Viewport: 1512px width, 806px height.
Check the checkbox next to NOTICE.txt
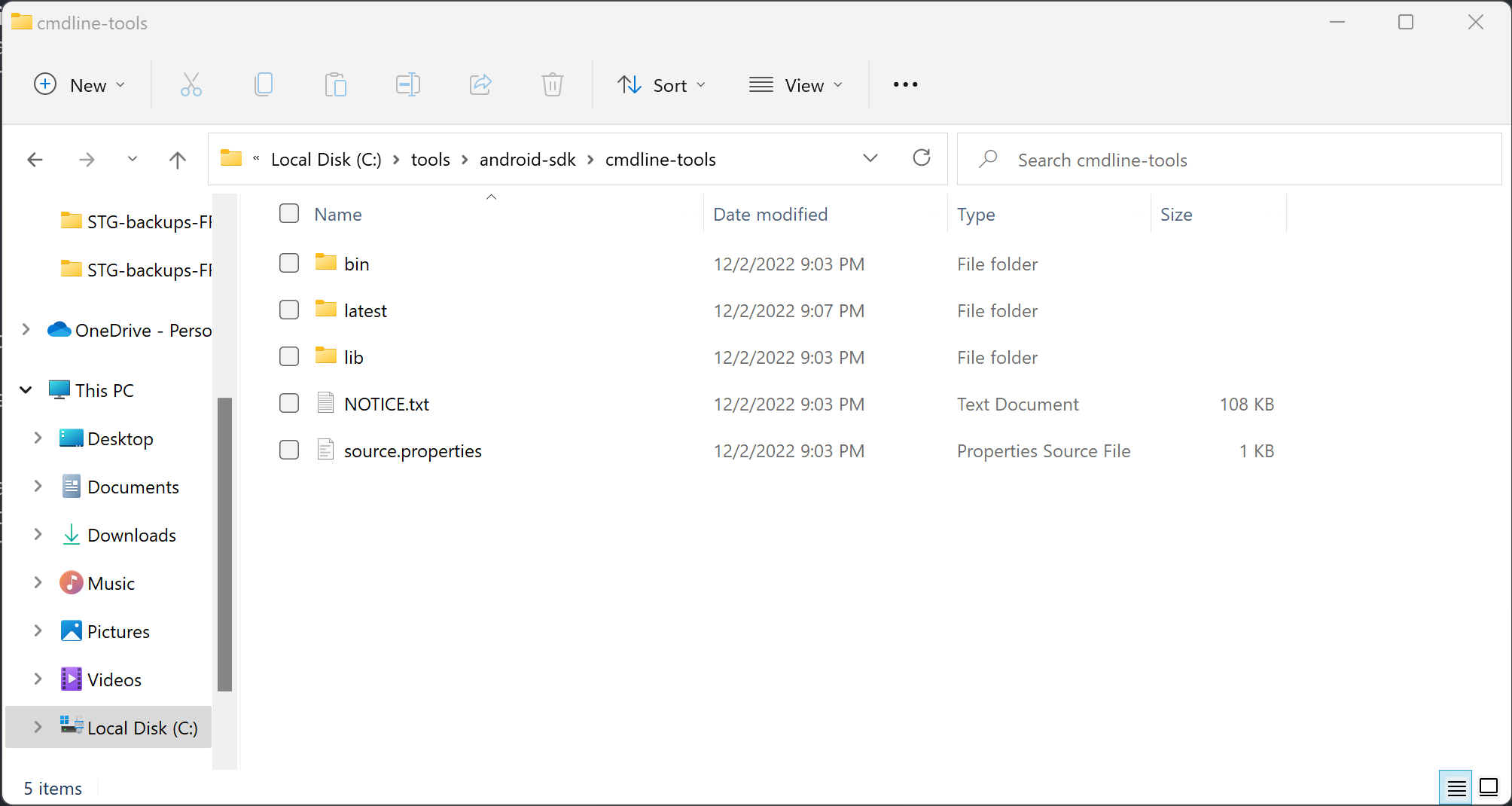coord(288,403)
